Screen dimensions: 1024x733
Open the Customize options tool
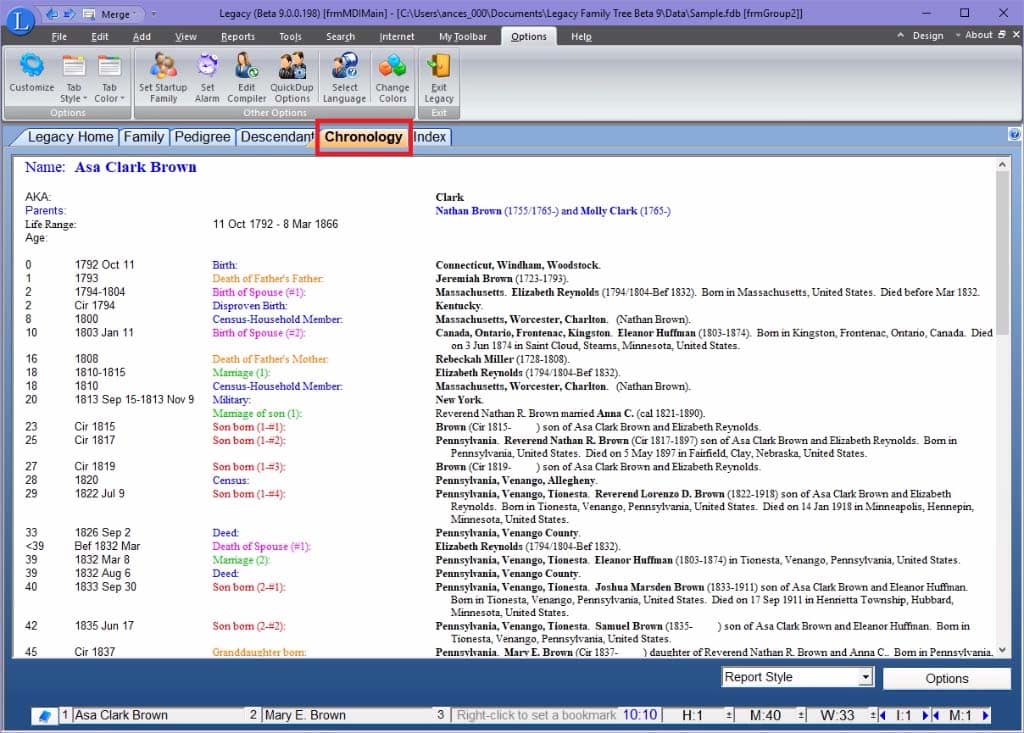pyautogui.click(x=31, y=75)
